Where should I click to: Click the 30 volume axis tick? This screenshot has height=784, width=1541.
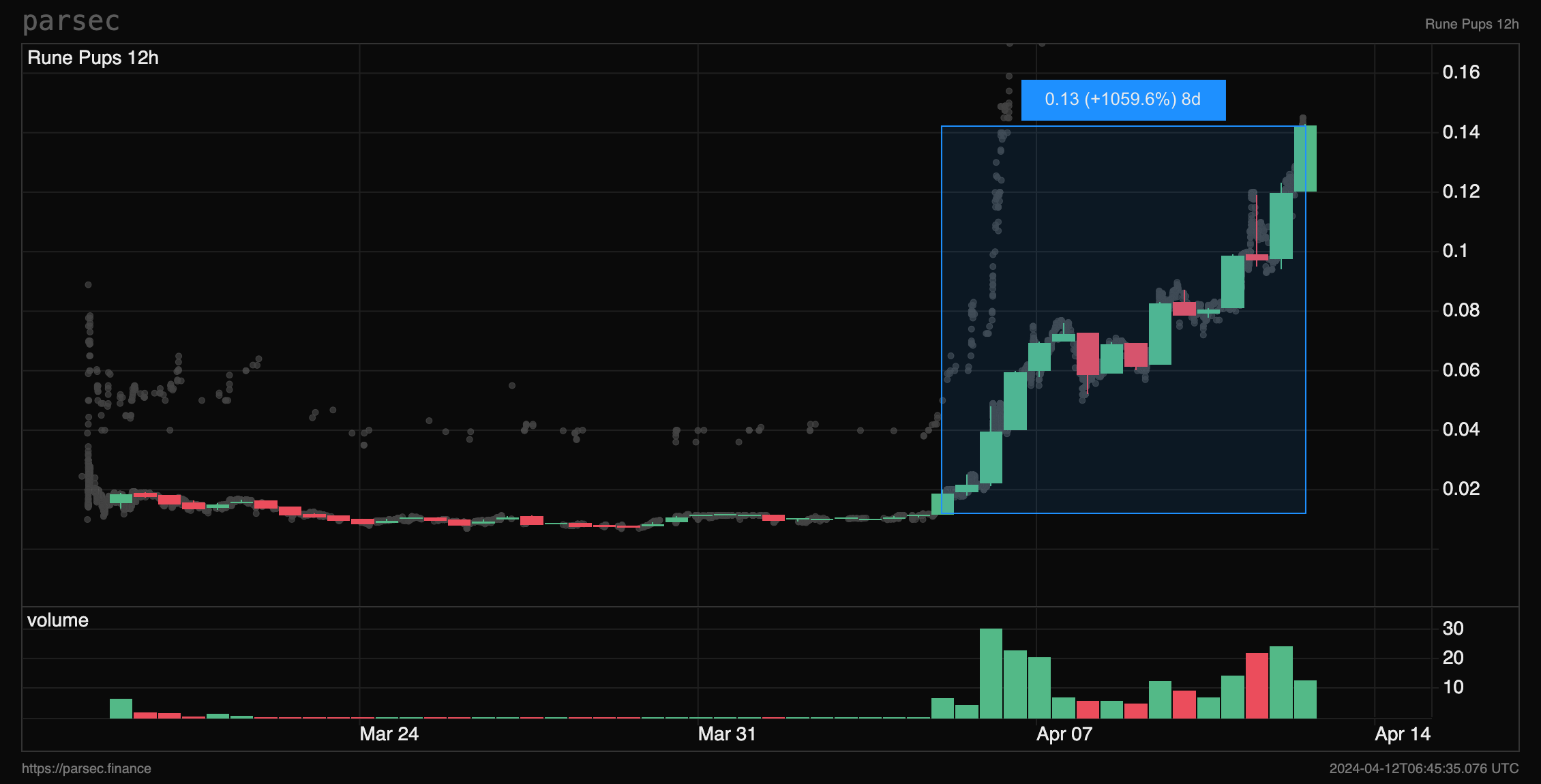(x=1453, y=629)
